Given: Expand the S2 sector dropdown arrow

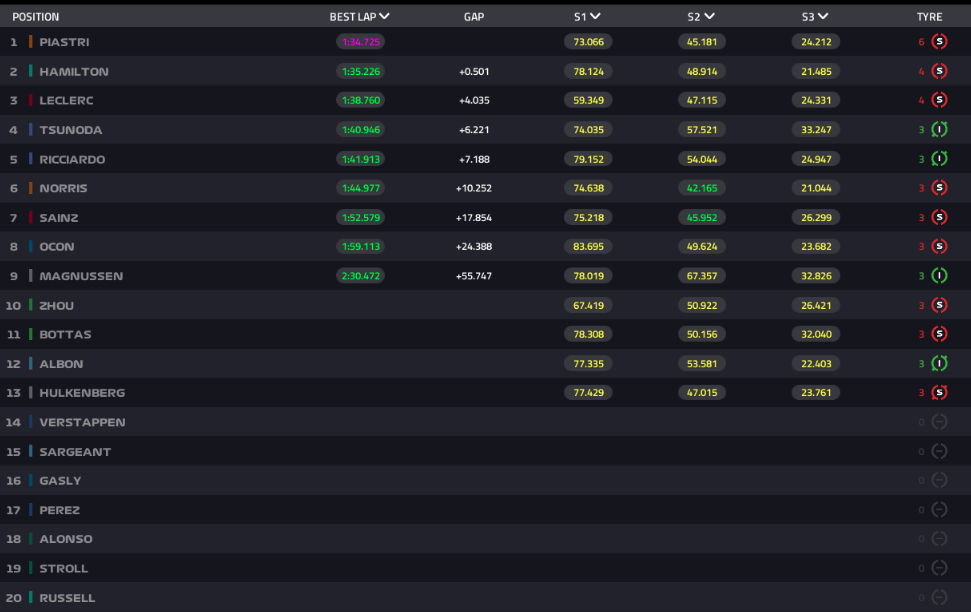Looking at the screenshot, I should coord(709,17).
